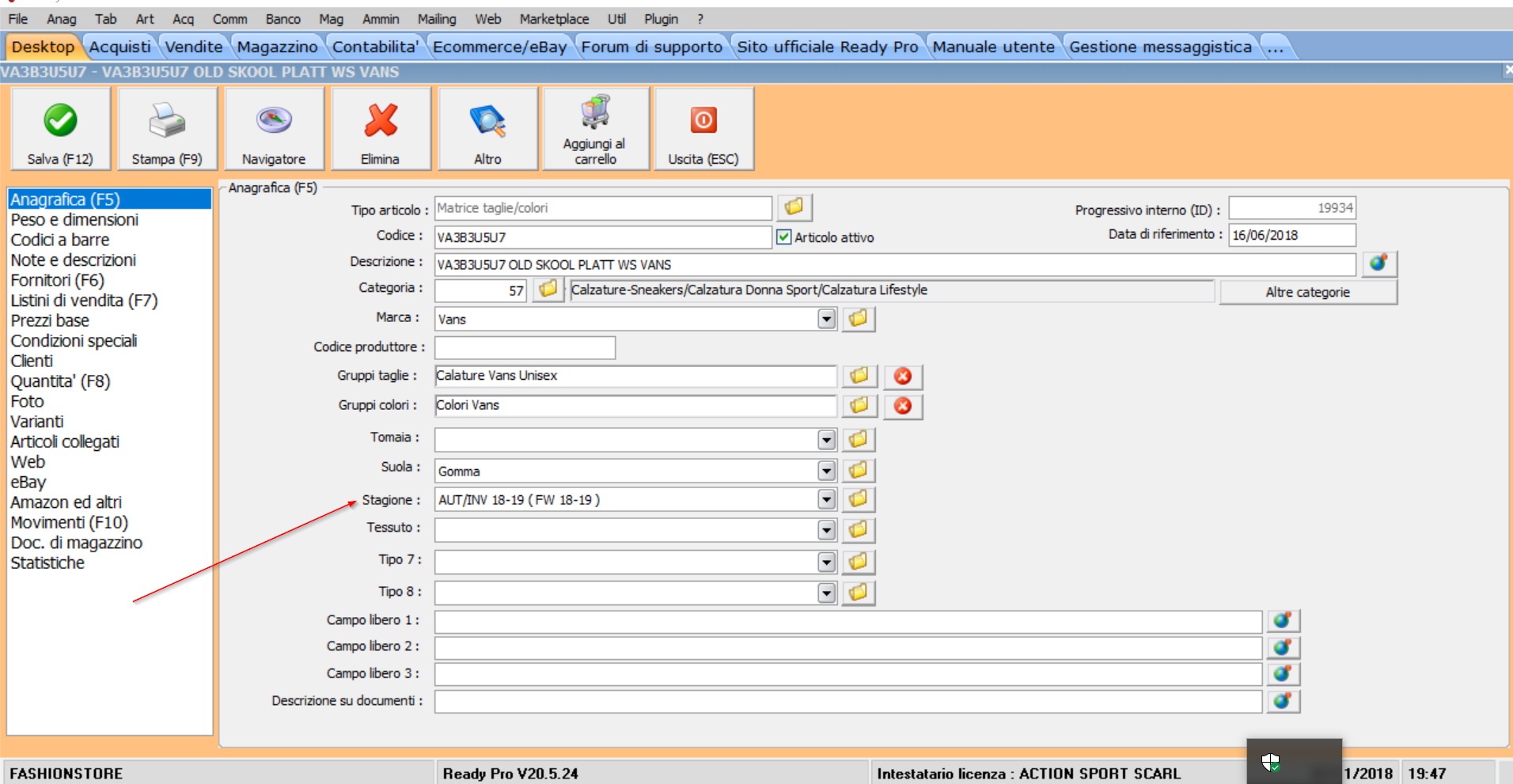The width and height of the screenshot is (1513, 784).
Task: Open Forum di supporto tab
Action: tap(652, 47)
